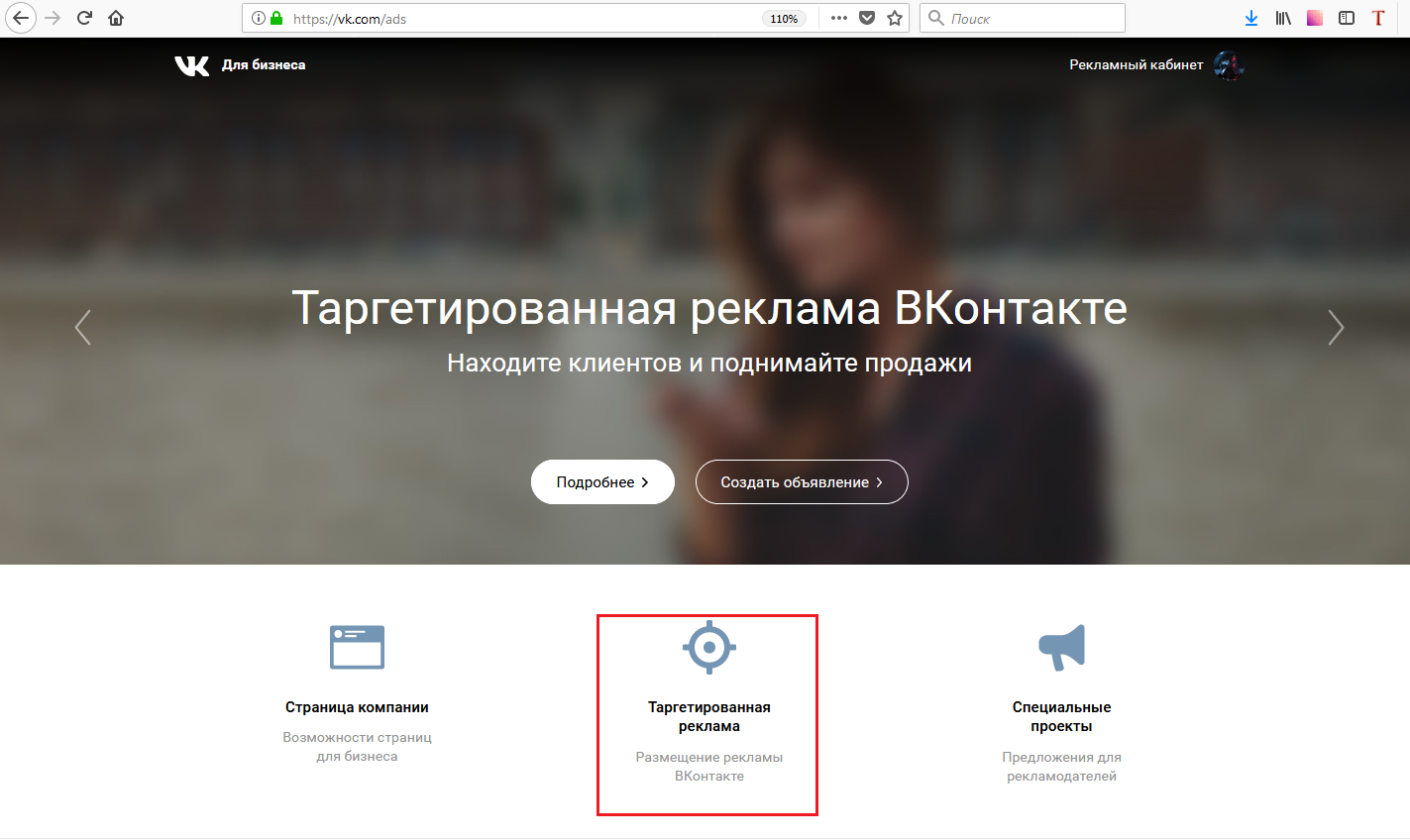Open the downloads arrow panel
The image size is (1410, 840).
tap(1251, 18)
